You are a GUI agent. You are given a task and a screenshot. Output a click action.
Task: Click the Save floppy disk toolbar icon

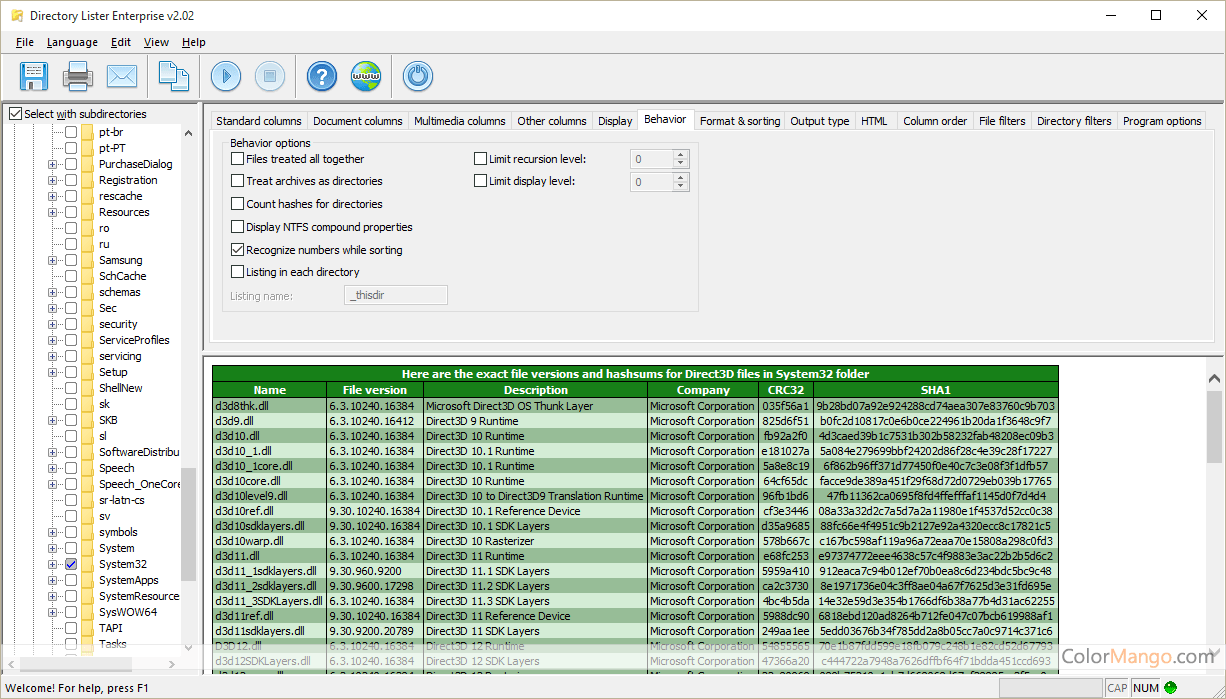pyautogui.click(x=34, y=76)
